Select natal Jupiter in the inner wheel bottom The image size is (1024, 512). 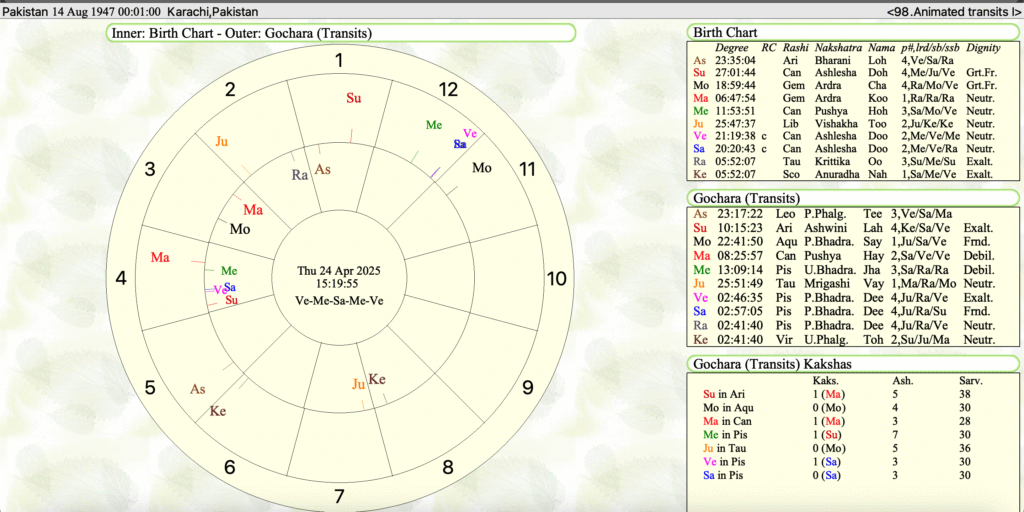click(358, 384)
